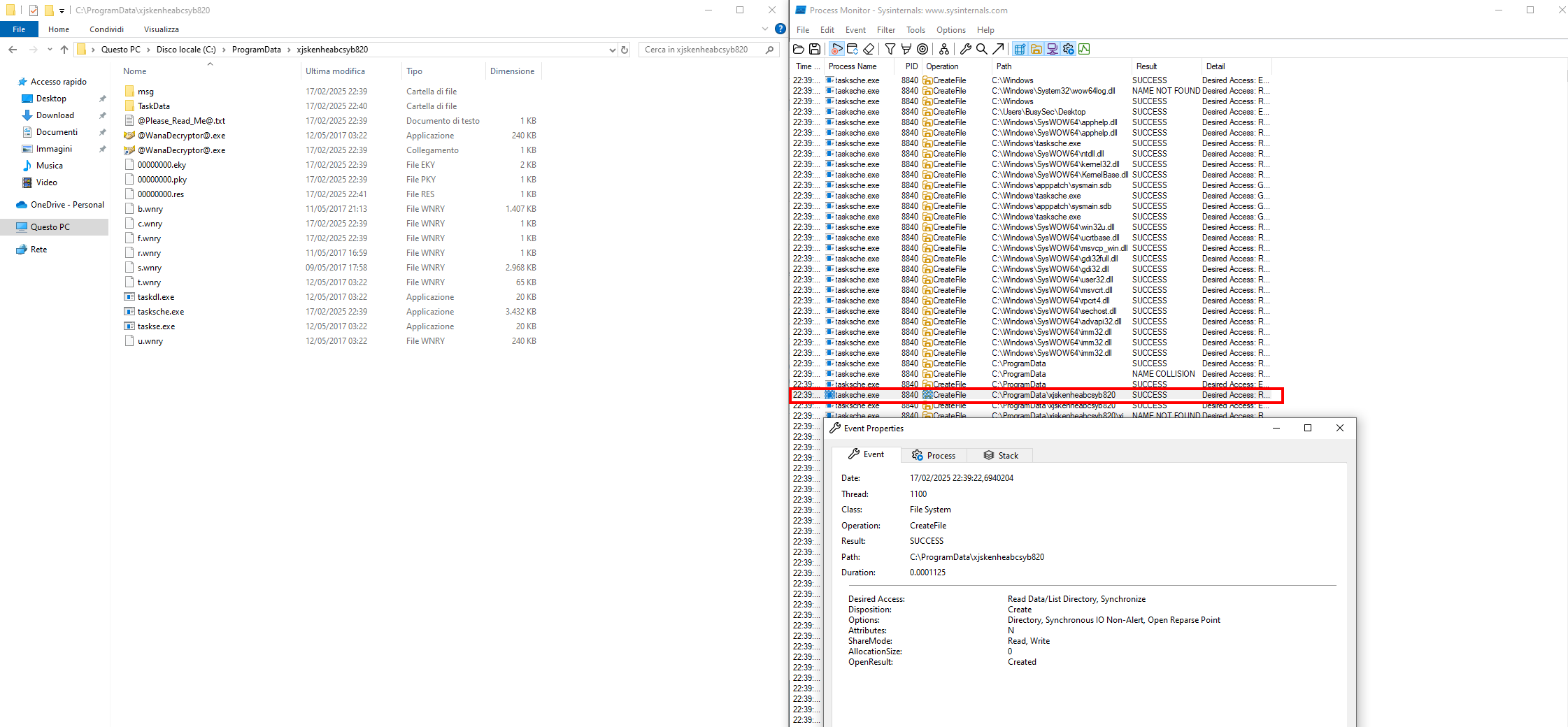
Task: Expand the Explorer ribbon with the chevron
Action: (x=765, y=29)
